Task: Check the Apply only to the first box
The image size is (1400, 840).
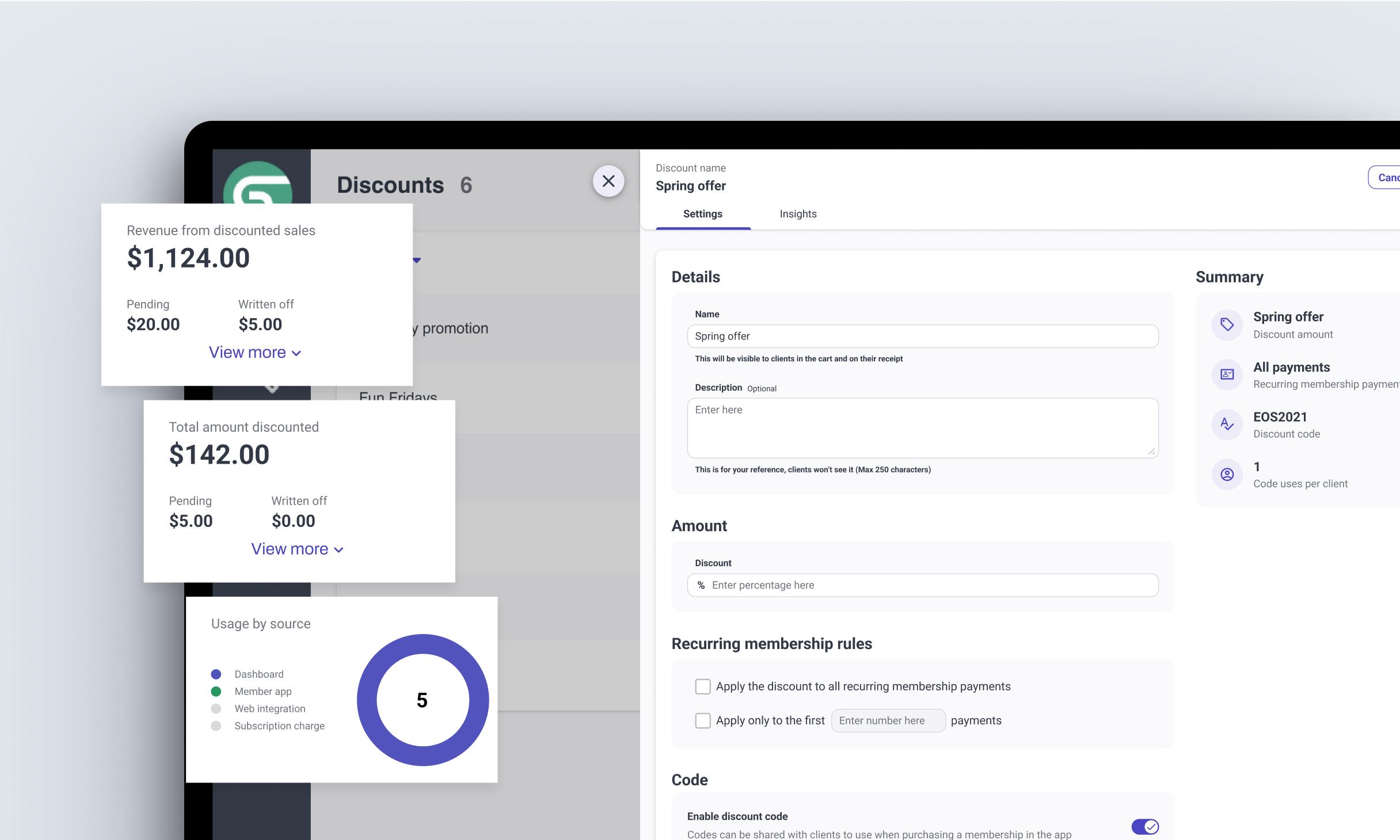Action: point(702,720)
